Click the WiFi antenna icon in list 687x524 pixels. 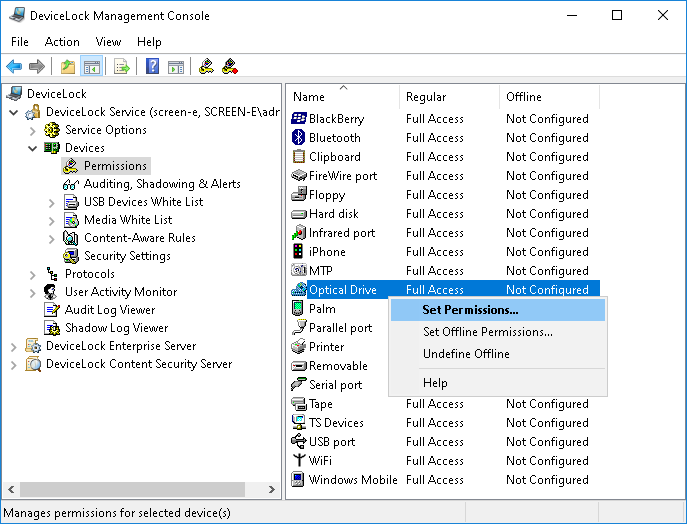tap(298, 461)
